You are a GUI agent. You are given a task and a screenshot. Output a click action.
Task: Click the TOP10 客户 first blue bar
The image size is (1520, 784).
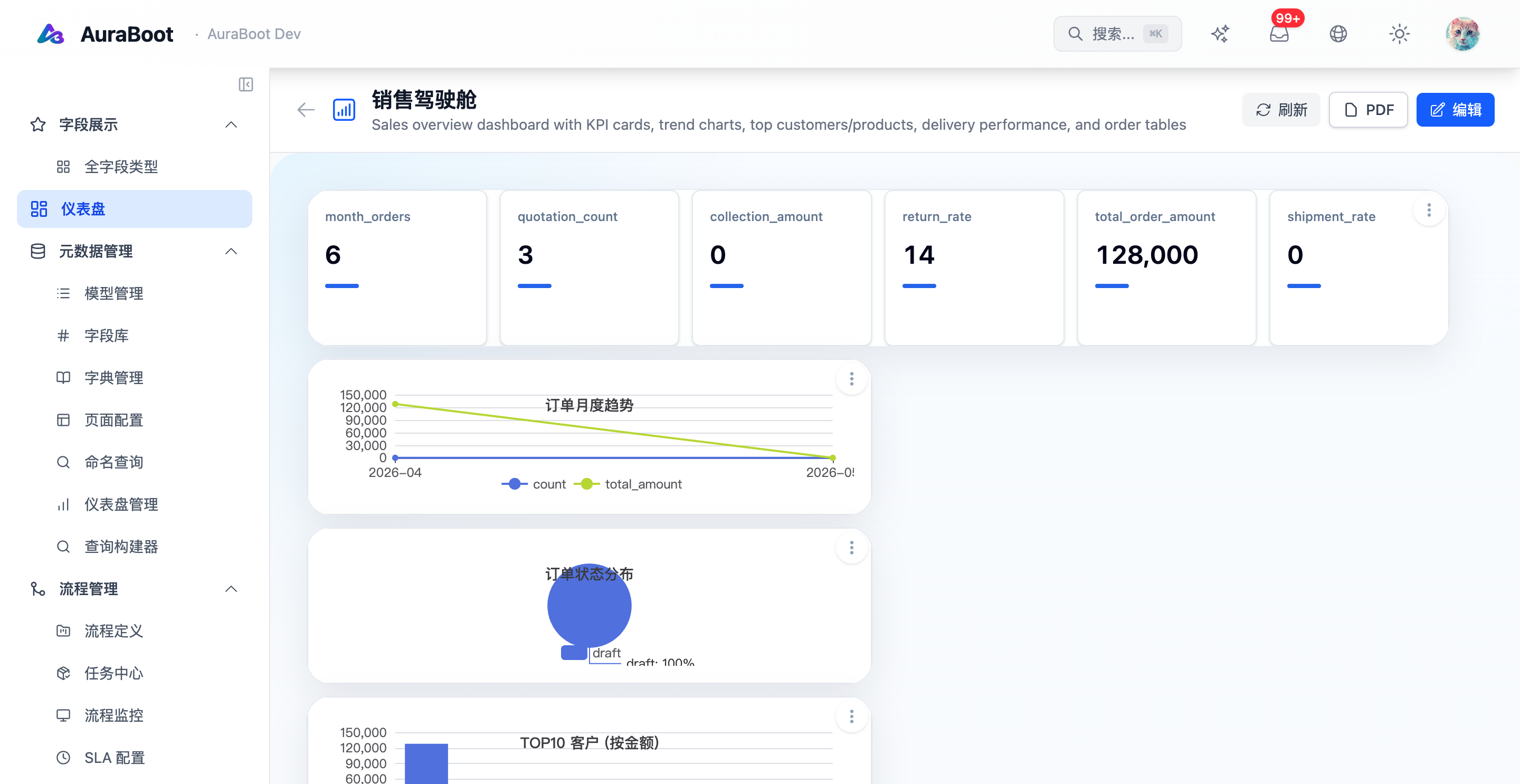[426, 763]
